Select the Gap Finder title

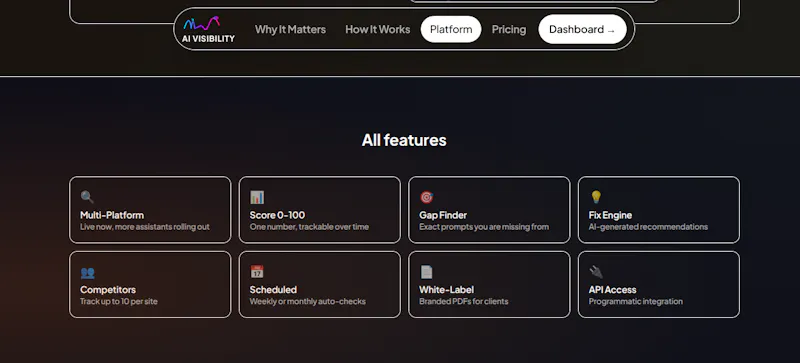click(x=443, y=215)
